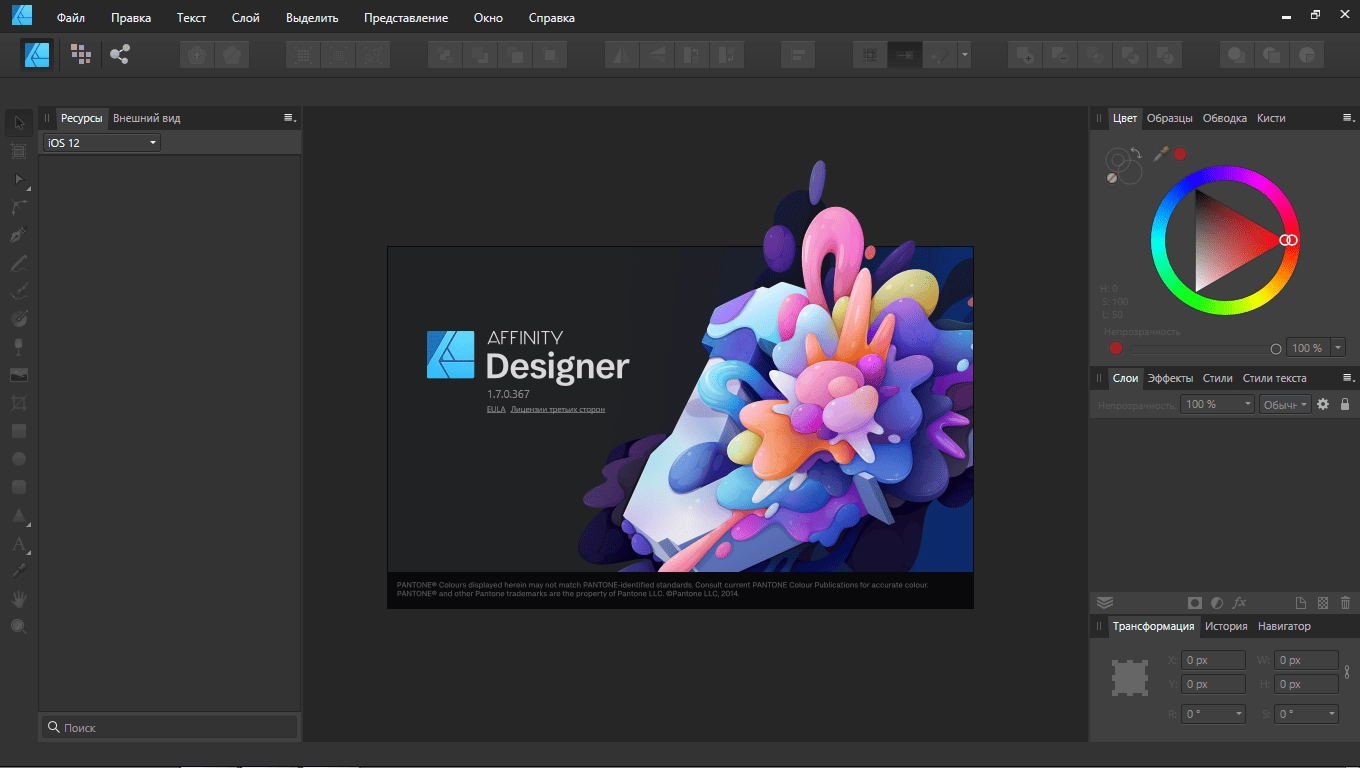
Task: Open the Слой menu
Action: pyautogui.click(x=245, y=18)
